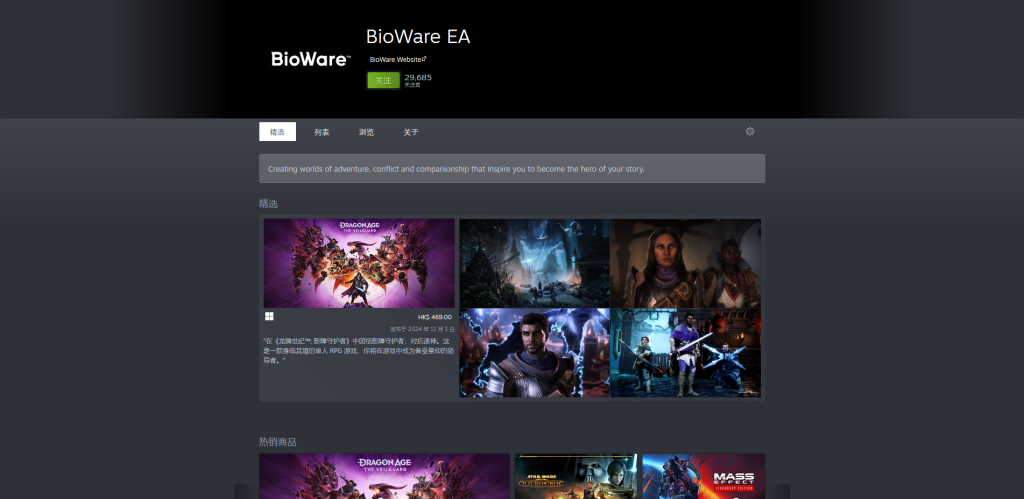Click the BioWare logo image
This screenshot has width=1024, height=499.
coord(312,59)
